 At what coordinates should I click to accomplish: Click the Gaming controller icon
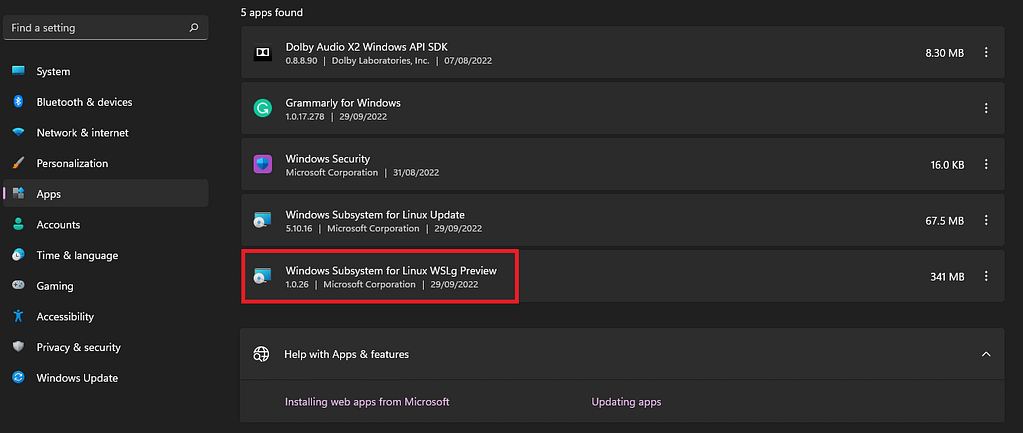pyautogui.click(x=18, y=286)
